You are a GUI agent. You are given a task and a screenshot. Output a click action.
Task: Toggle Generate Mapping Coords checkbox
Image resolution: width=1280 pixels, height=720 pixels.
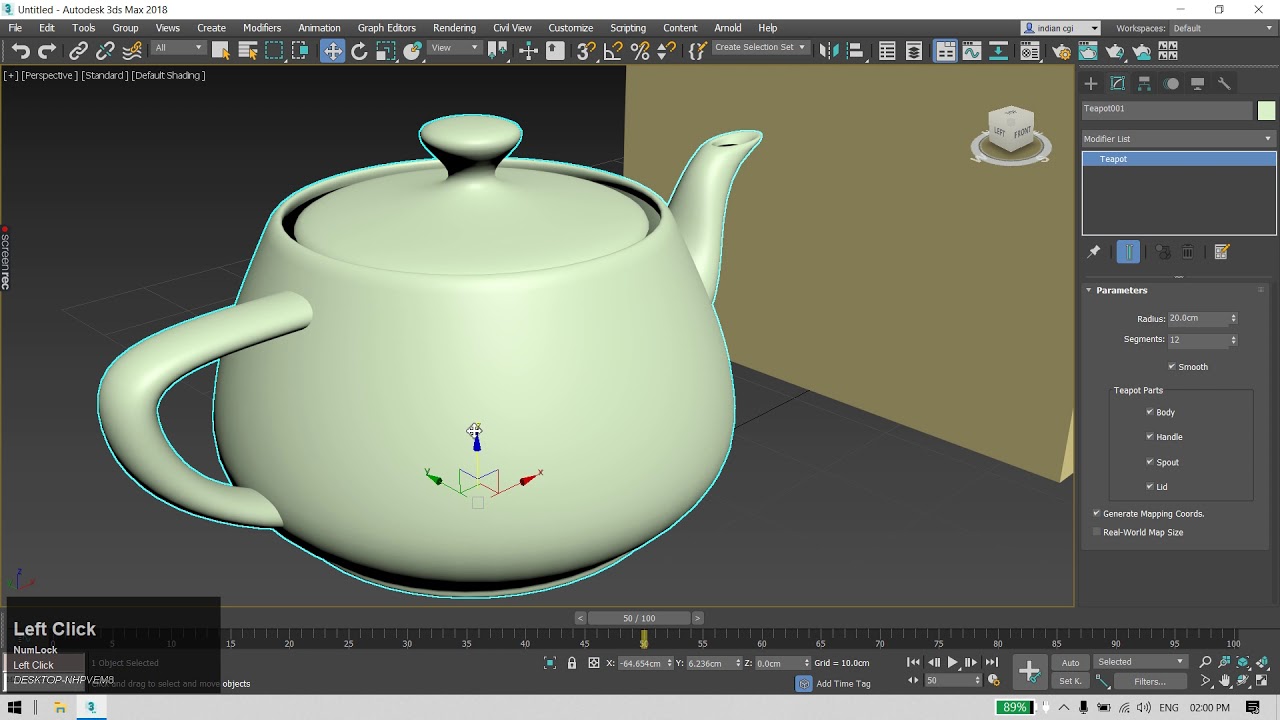[x=1097, y=513]
